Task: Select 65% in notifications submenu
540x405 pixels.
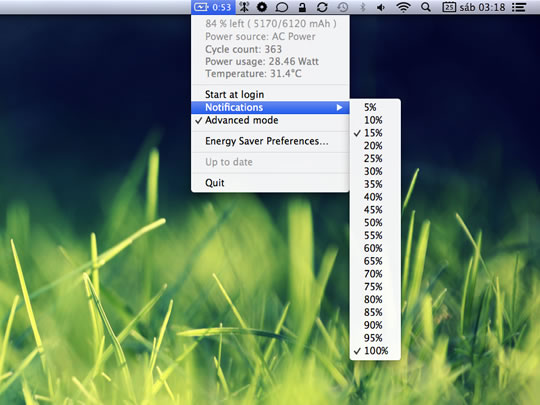Action: [x=375, y=261]
